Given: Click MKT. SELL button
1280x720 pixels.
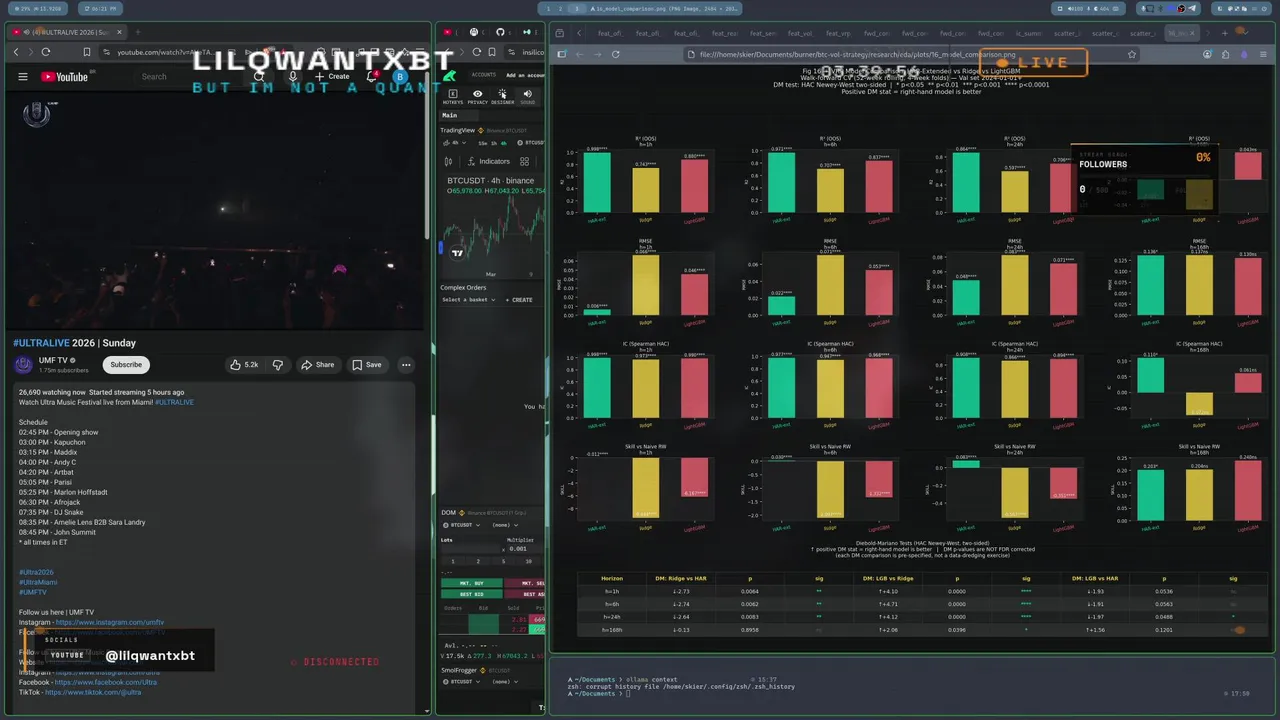Looking at the screenshot, I should click(526, 583).
